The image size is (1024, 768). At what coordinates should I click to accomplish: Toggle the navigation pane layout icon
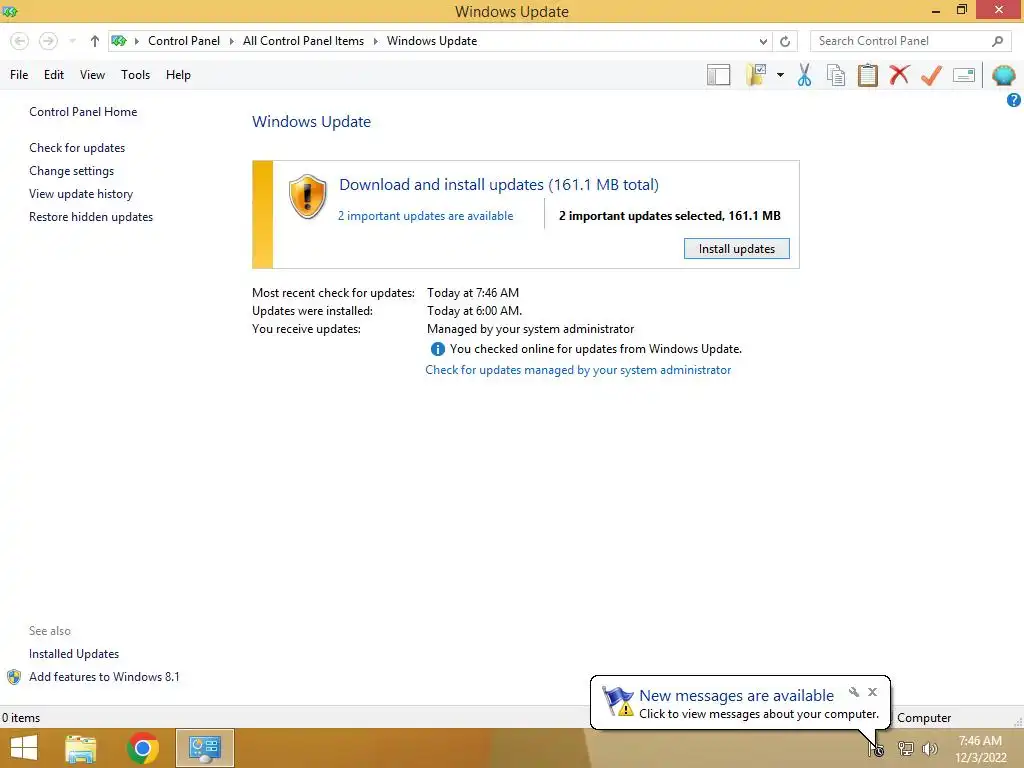point(718,75)
